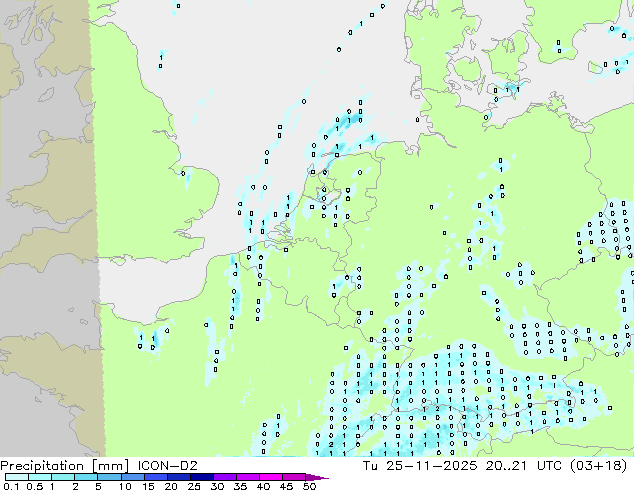Click the ICON-D2 model name label

[x=167, y=466]
